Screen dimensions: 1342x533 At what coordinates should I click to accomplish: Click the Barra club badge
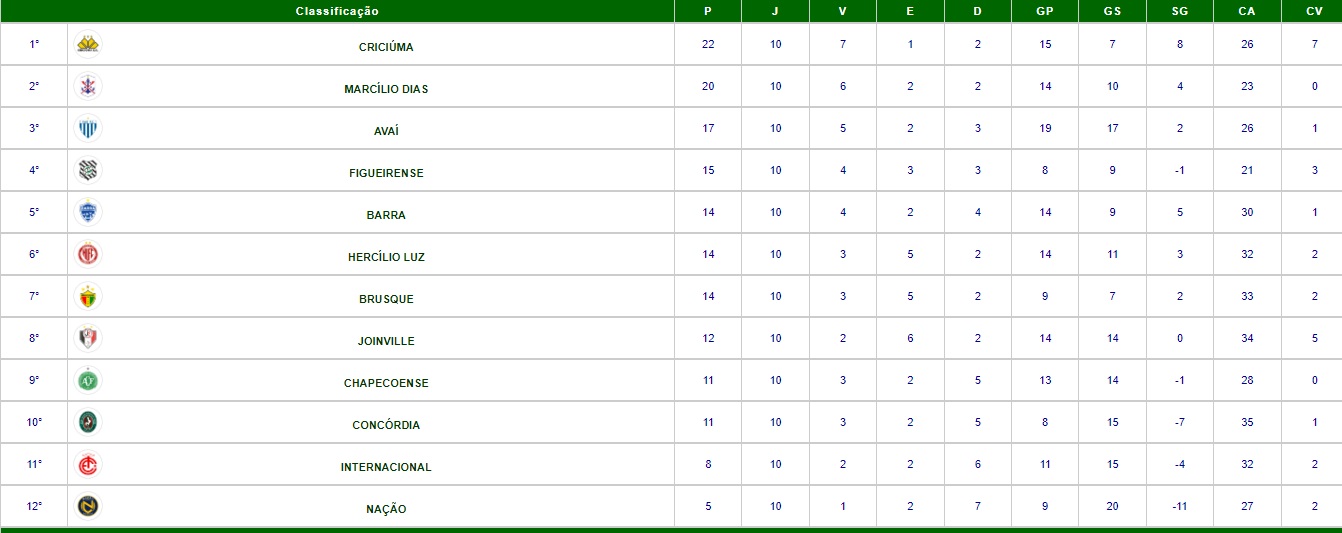click(x=89, y=213)
